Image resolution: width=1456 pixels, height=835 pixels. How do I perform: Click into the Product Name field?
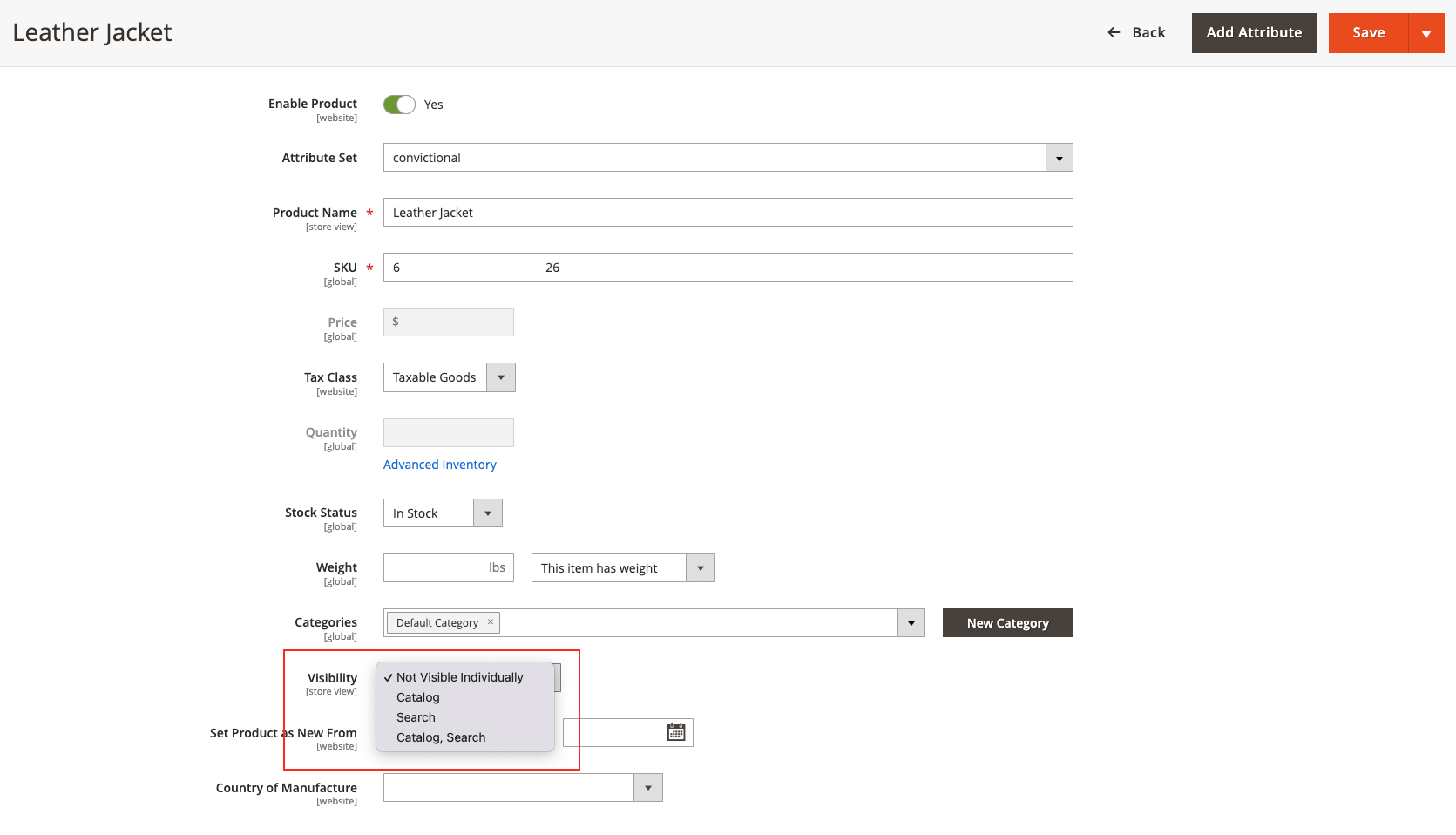pyautogui.click(x=728, y=213)
